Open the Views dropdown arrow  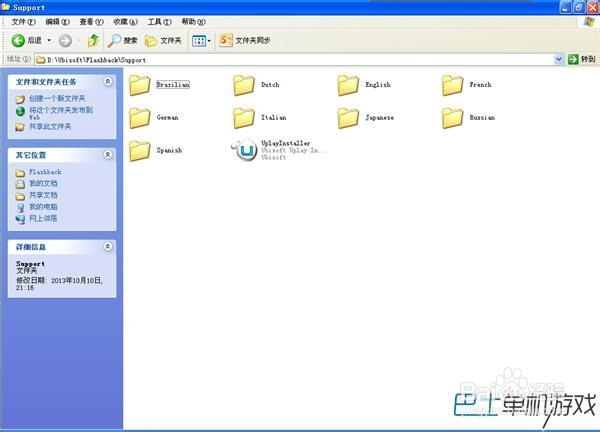(x=209, y=41)
